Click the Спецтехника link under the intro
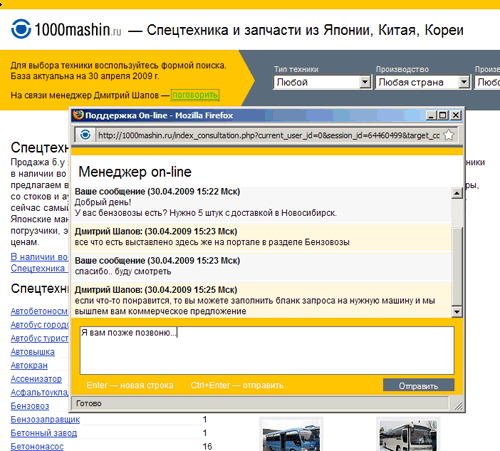This screenshot has width=500, height=451. coord(38,268)
